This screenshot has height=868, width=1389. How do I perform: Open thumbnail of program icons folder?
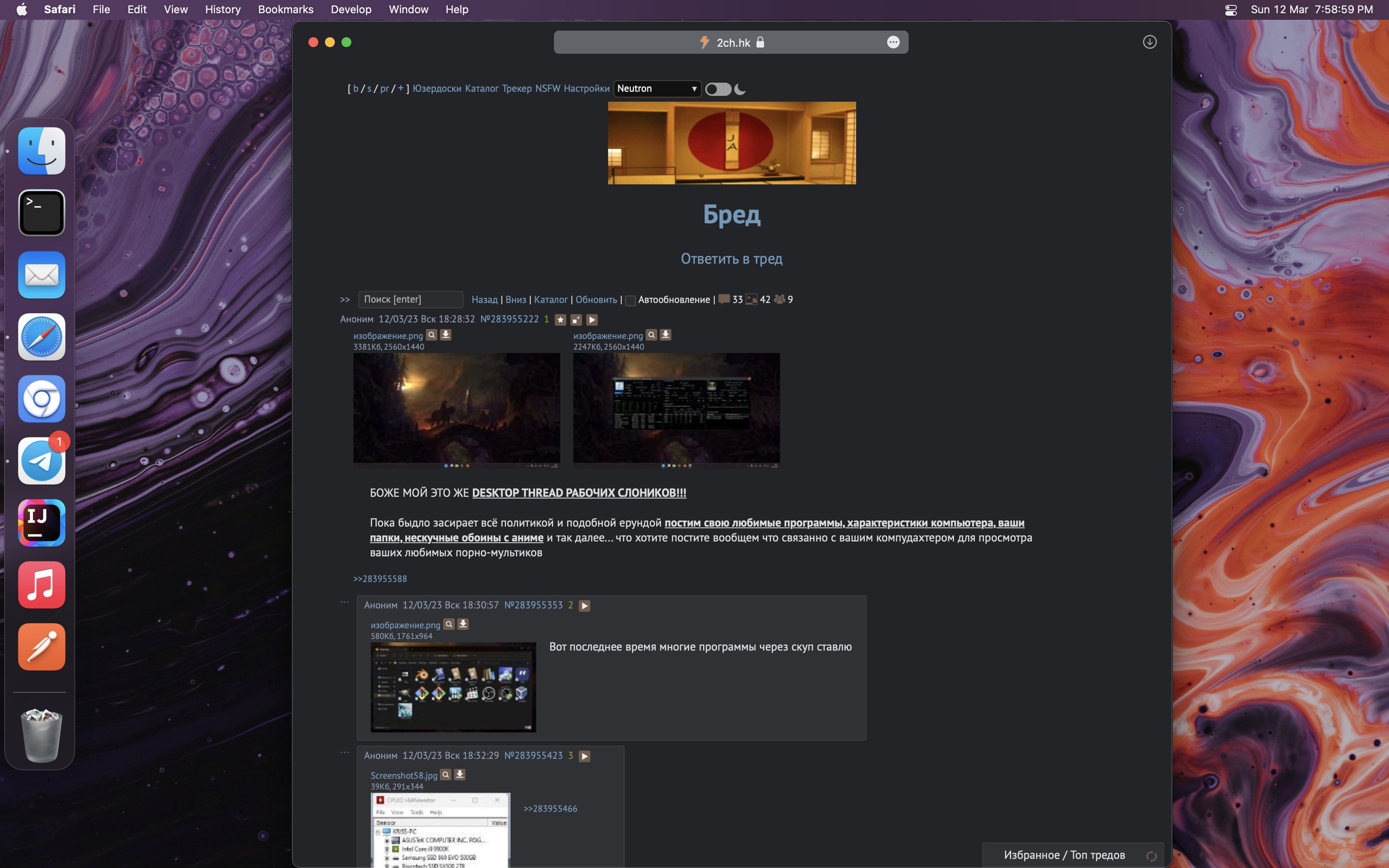coord(453,687)
